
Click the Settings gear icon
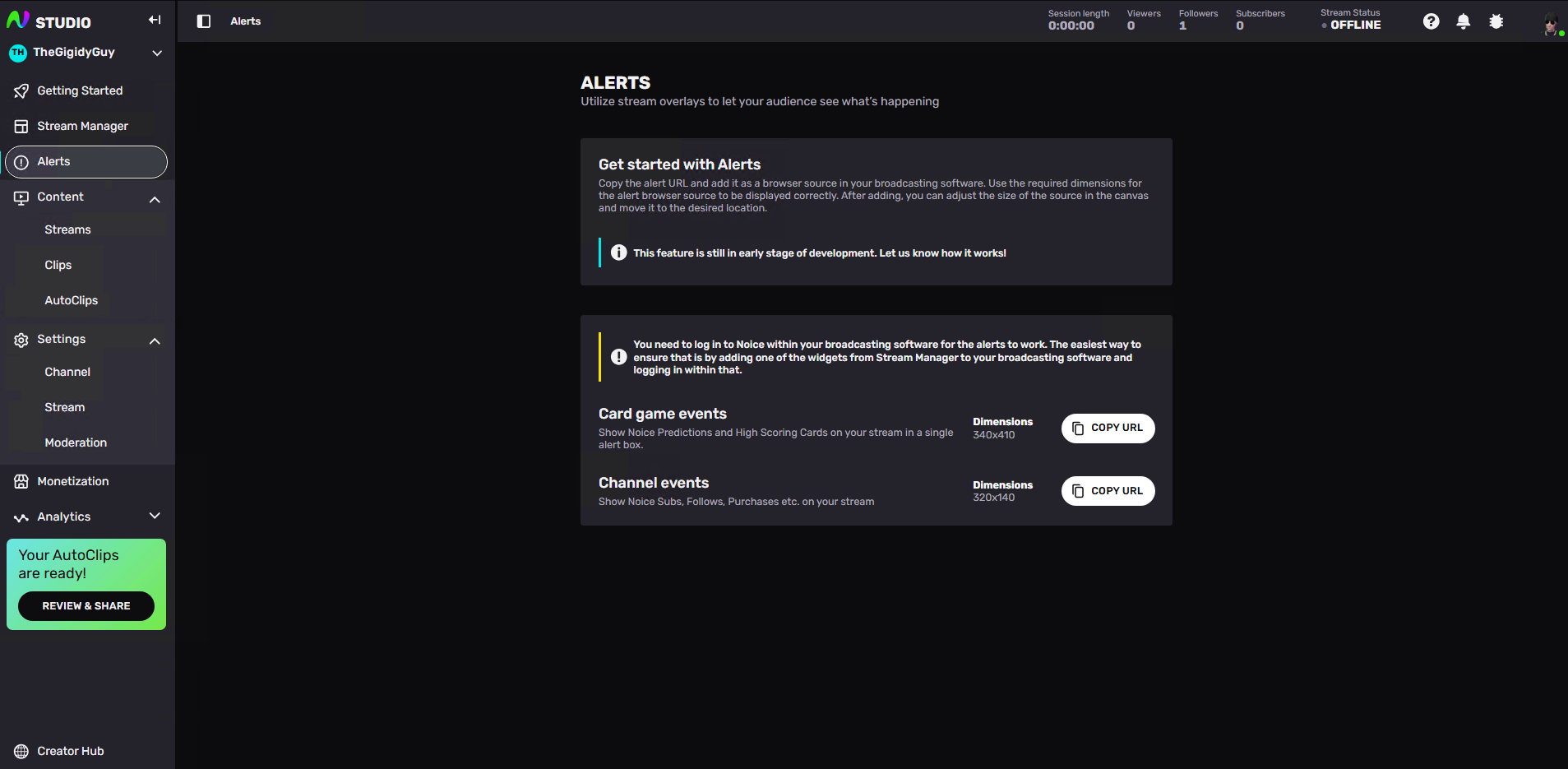click(21, 340)
